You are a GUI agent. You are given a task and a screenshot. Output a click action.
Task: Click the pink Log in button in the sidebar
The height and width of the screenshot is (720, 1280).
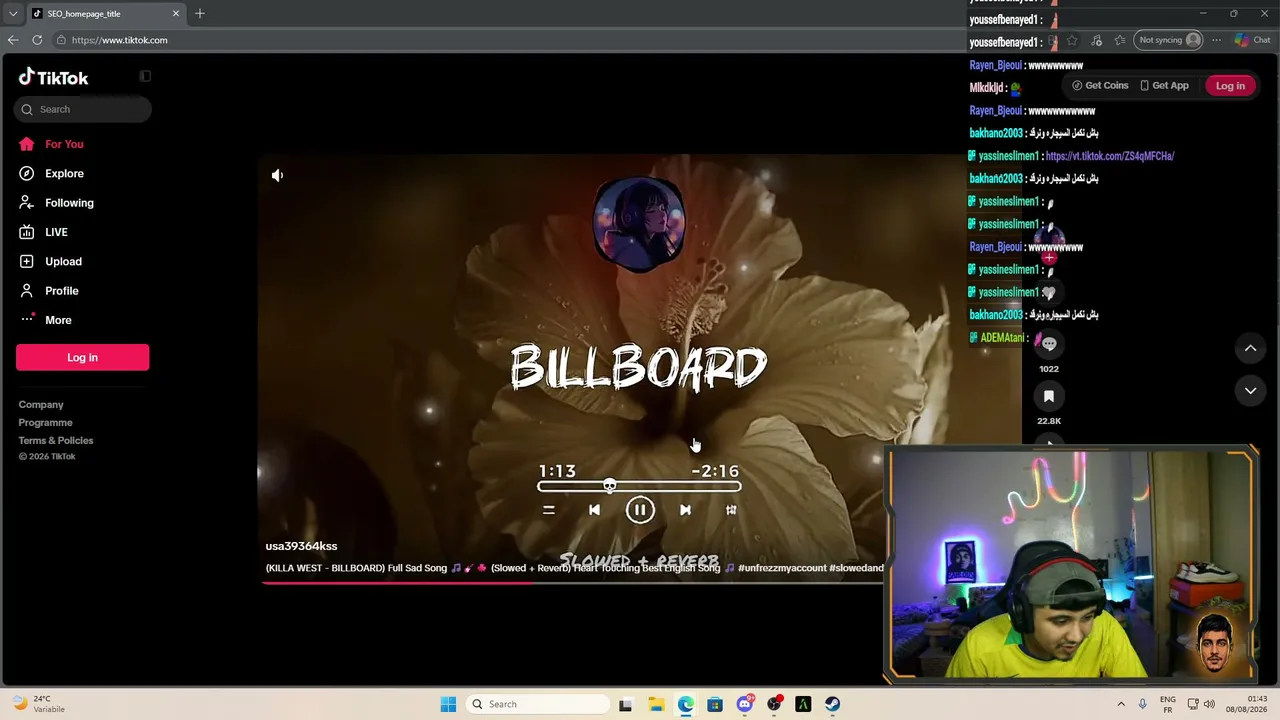82,357
